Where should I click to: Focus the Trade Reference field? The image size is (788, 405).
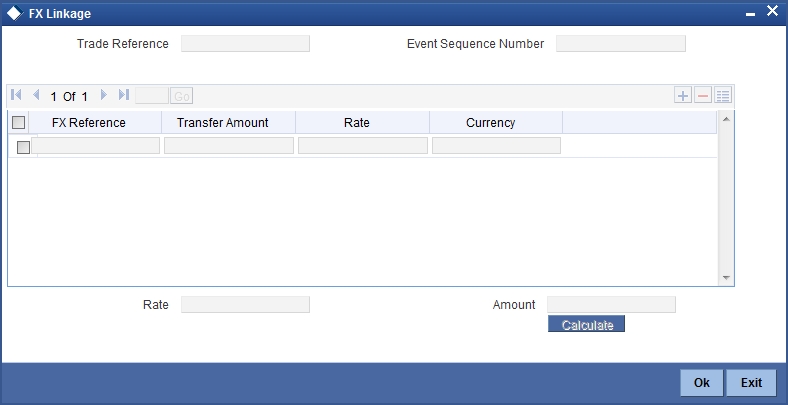click(245, 44)
